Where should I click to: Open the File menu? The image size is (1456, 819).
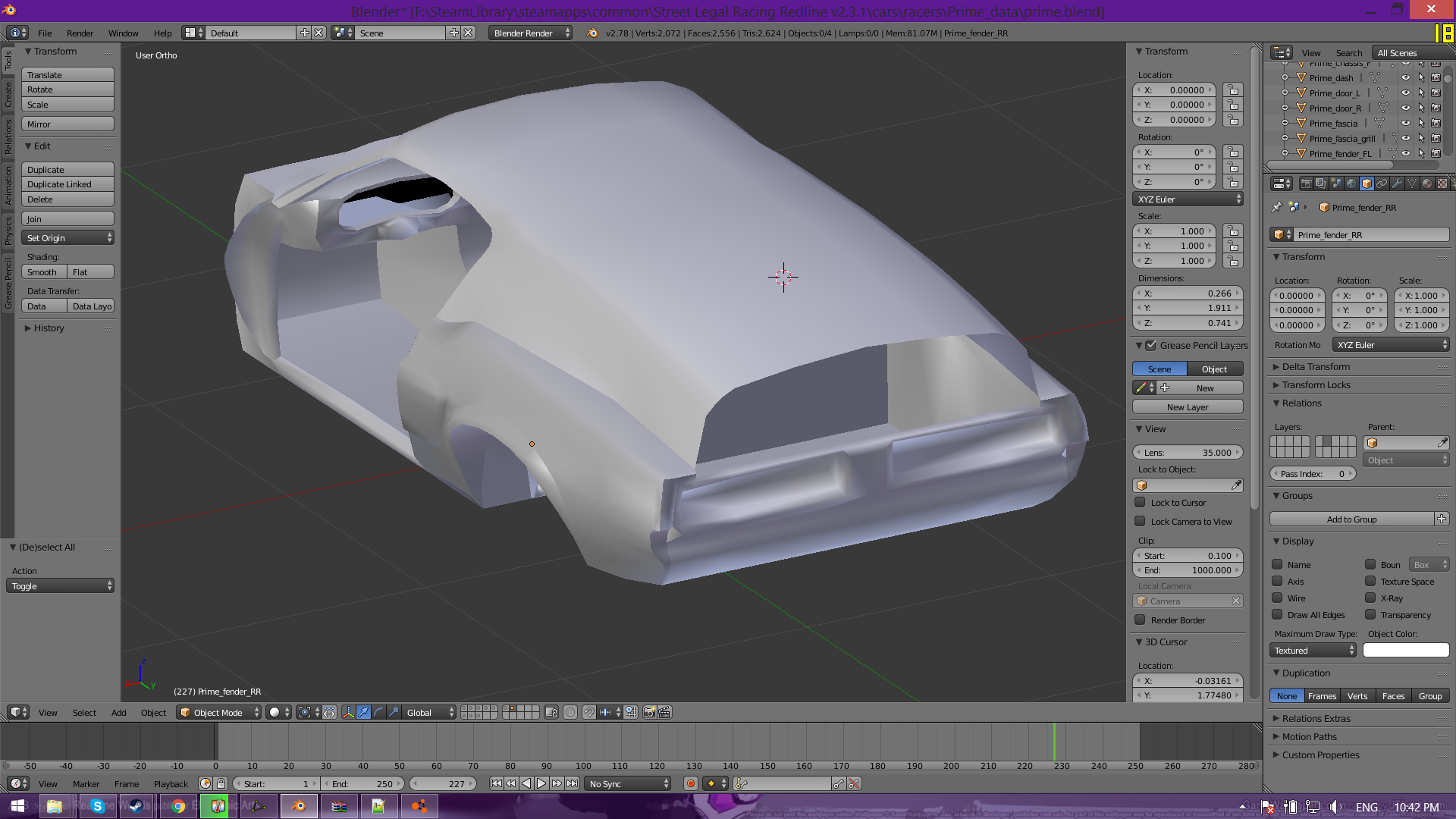45,33
